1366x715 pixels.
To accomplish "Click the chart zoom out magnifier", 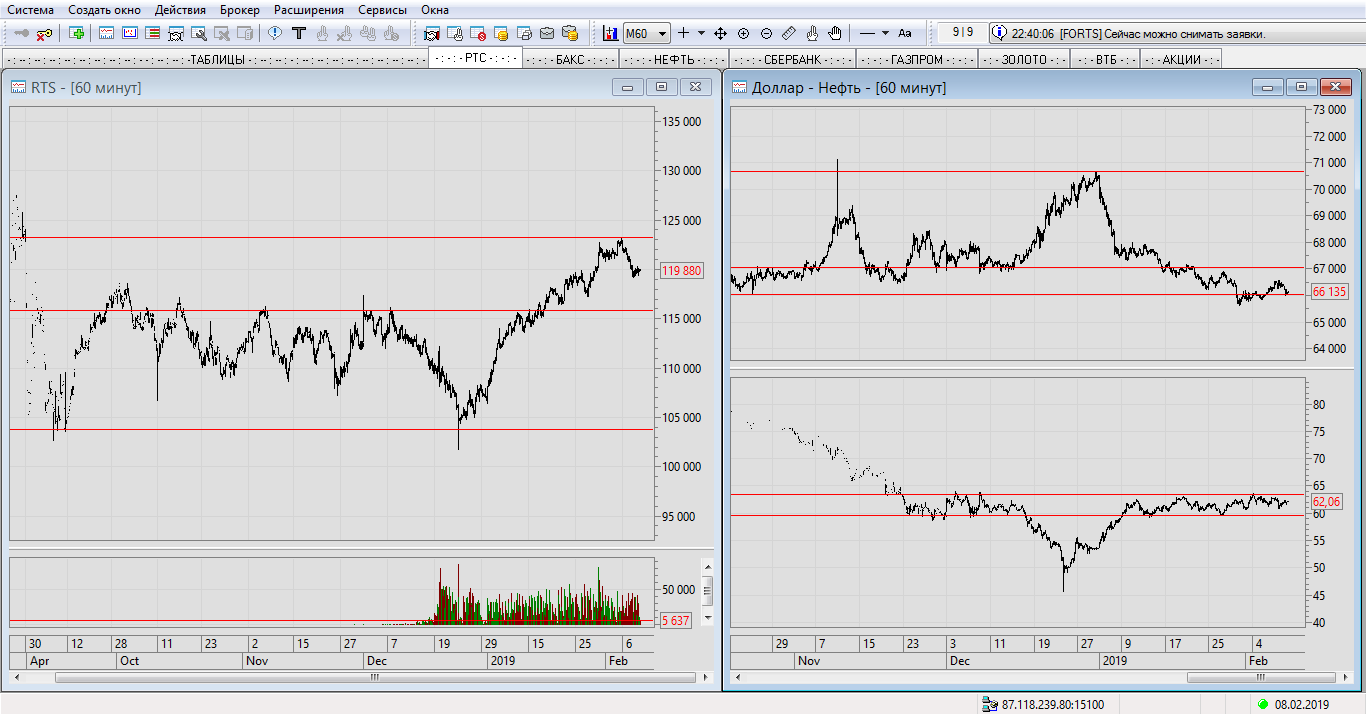I will tap(766, 33).
